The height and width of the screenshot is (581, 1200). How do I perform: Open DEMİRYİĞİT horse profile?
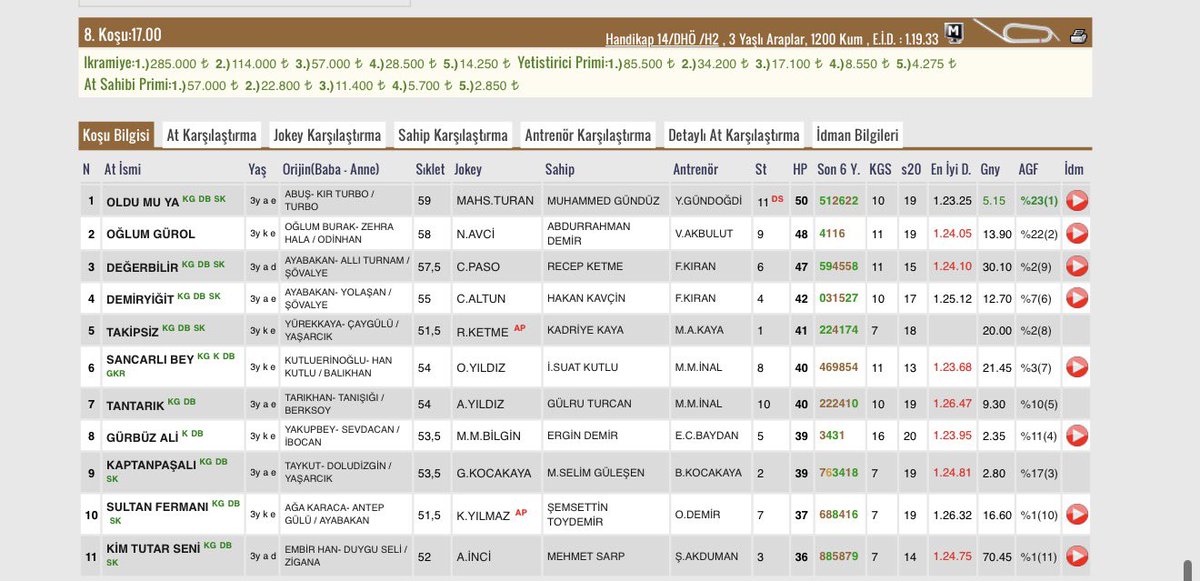139,298
